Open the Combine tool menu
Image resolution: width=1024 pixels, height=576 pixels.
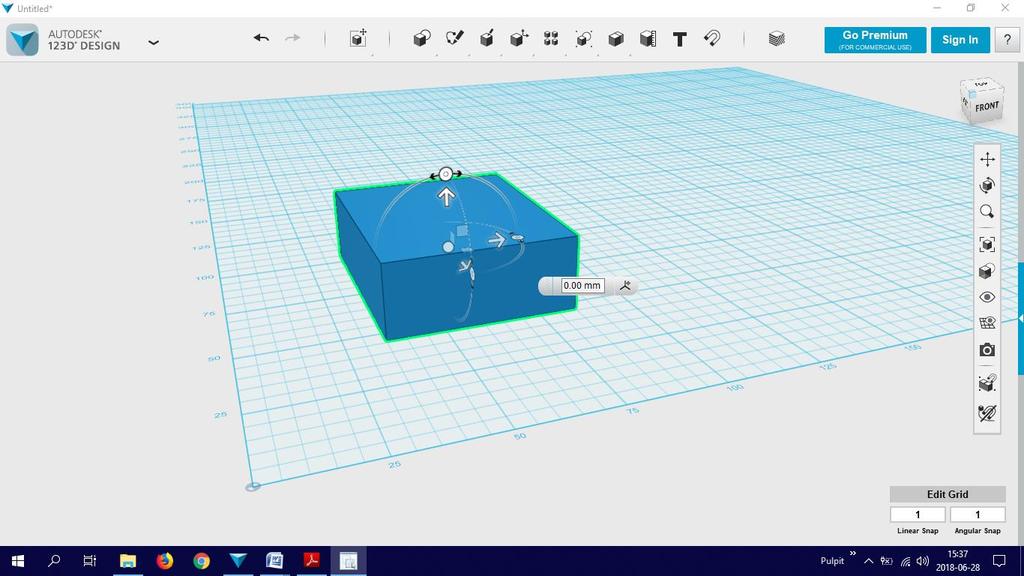[x=615, y=39]
